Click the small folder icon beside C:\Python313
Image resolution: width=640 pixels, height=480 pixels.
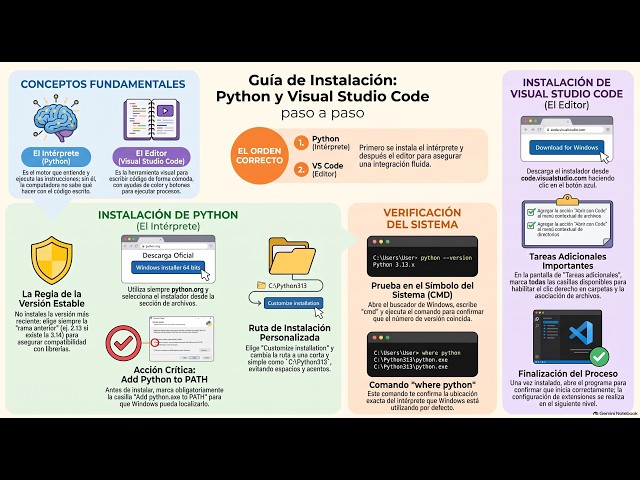click(261, 285)
